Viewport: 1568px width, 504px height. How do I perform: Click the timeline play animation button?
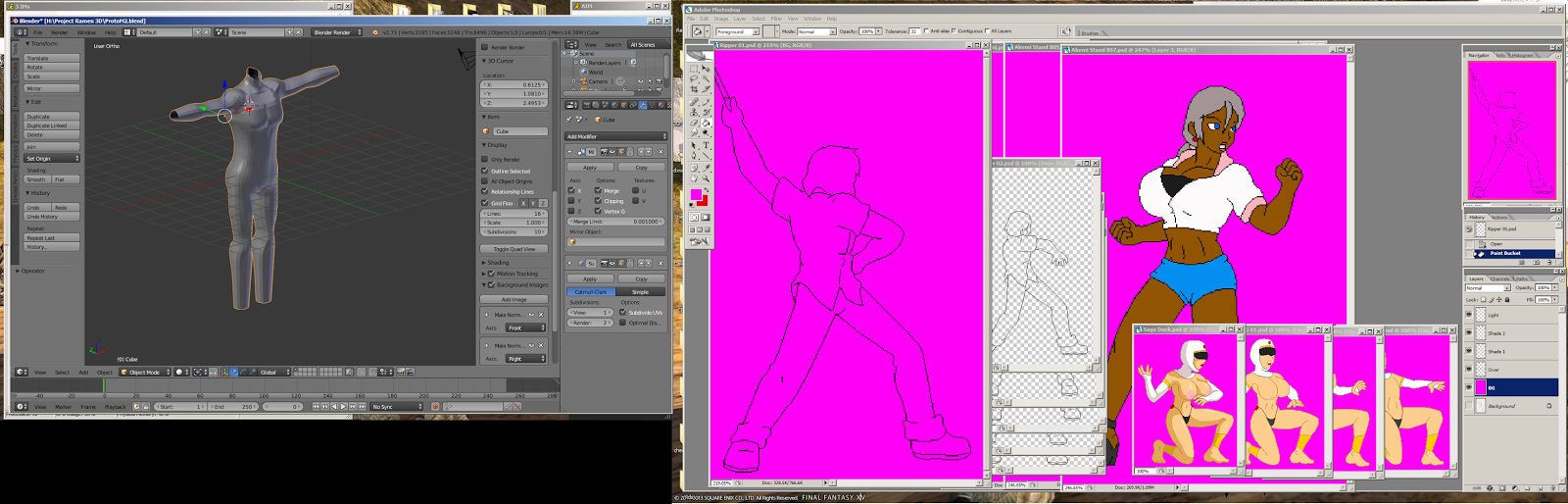(344, 406)
